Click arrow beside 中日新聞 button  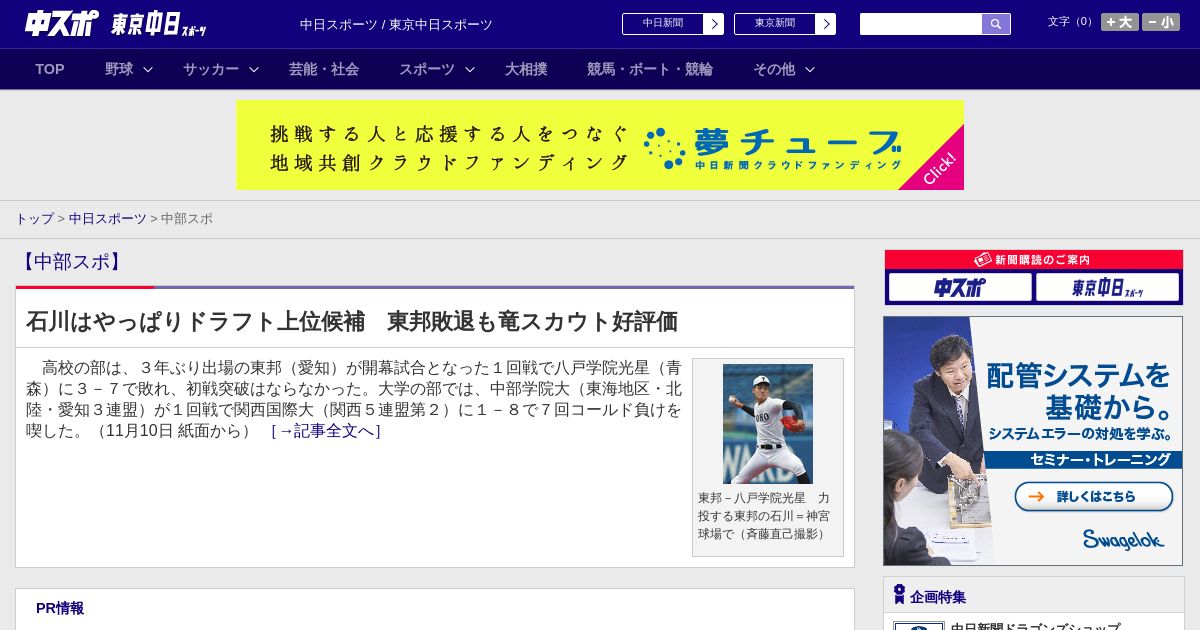coord(714,24)
